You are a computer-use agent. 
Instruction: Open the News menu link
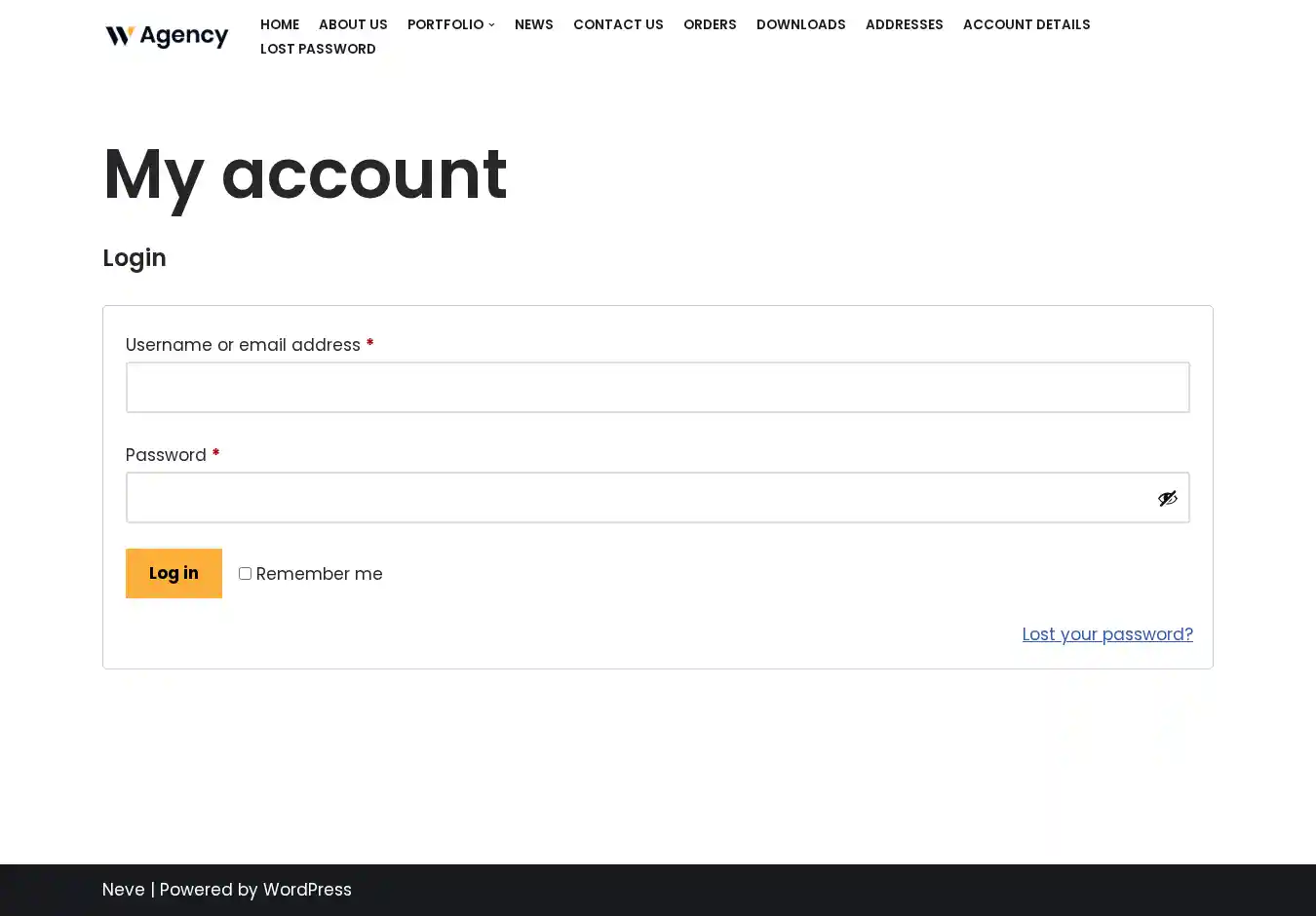pyautogui.click(x=533, y=24)
